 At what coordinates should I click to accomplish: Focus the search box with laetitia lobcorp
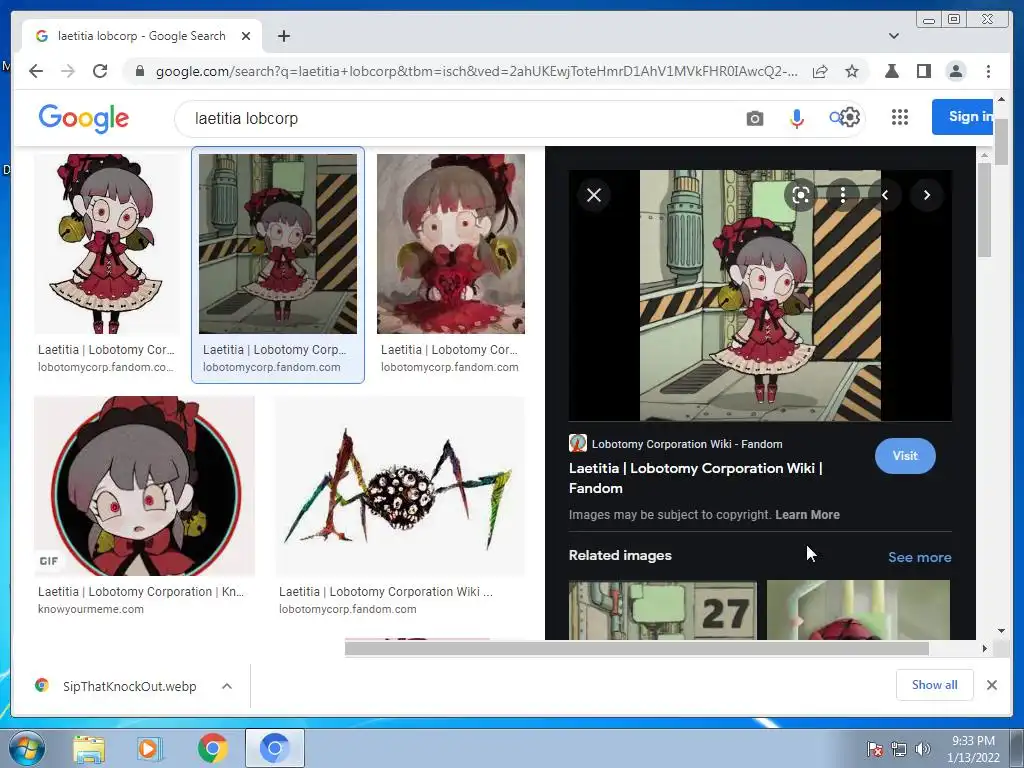pyautogui.click(x=457, y=119)
